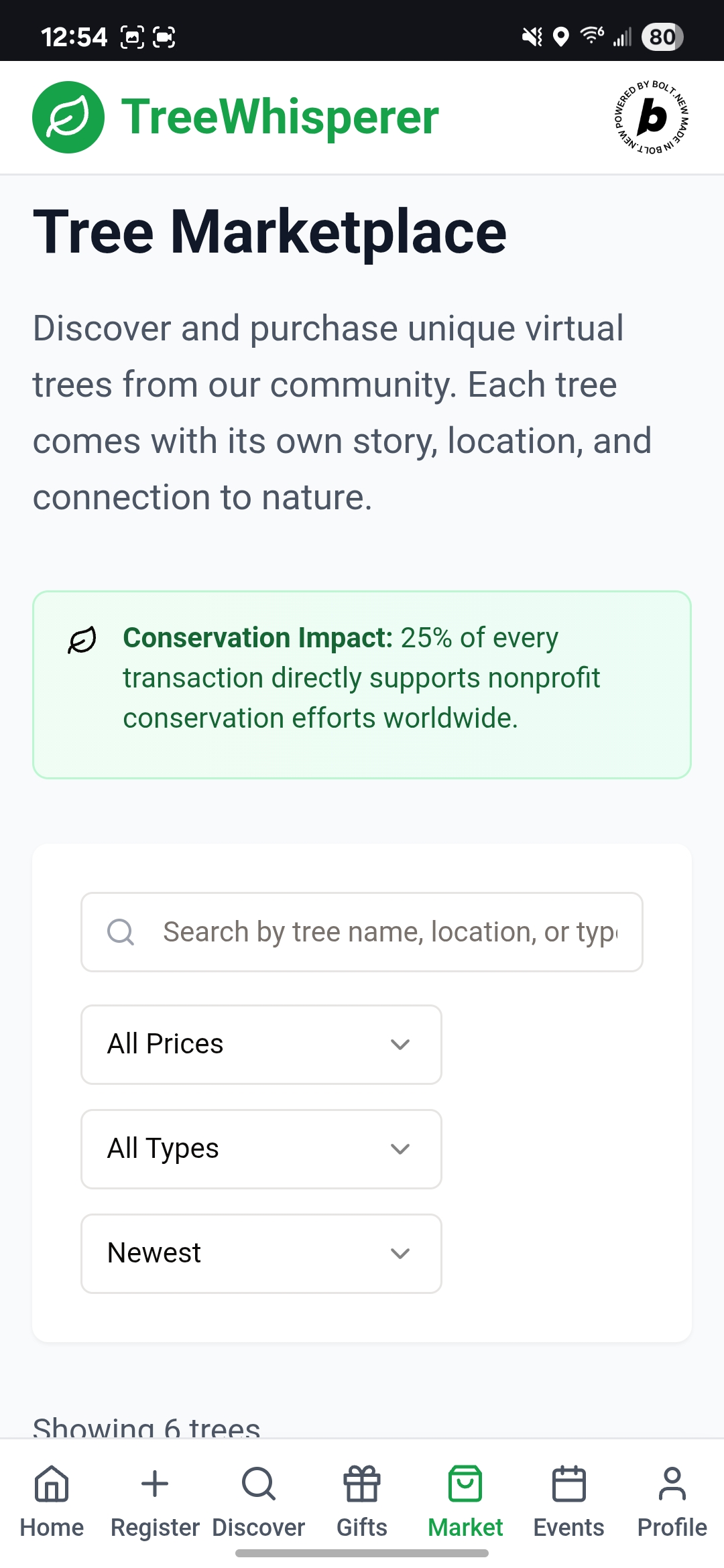Open Discover via magnifier icon
Viewport: 724px width, 1568px height.
click(259, 1484)
